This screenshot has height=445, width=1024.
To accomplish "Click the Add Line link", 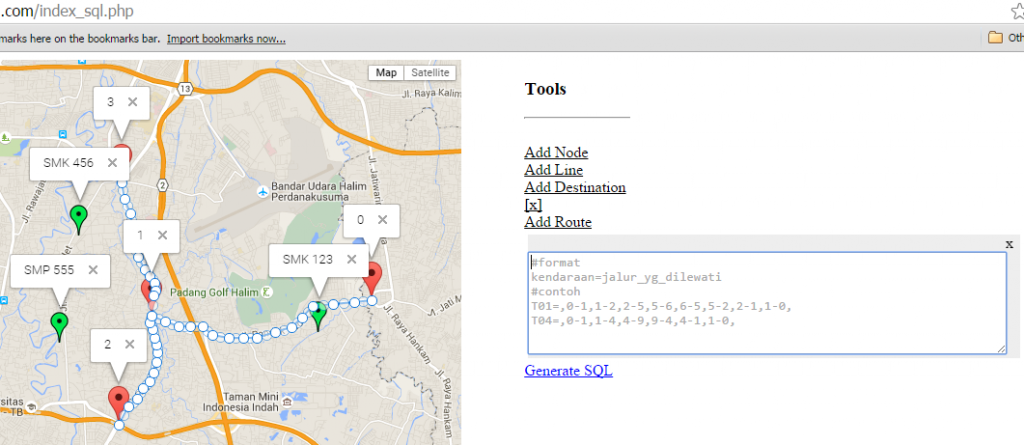I will point(553,170).
